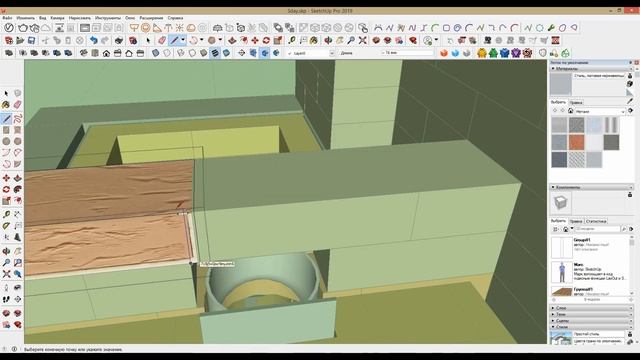This screenshot has width=640, height=360.
Task: Collapse the Materials panel section
Action: tap(553, 69)
